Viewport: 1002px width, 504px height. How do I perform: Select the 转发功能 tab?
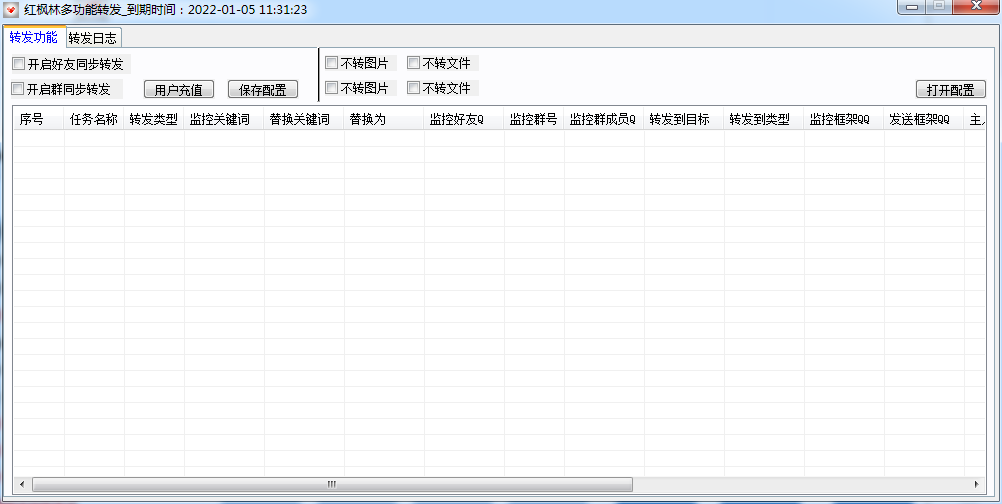click(33, 38)
